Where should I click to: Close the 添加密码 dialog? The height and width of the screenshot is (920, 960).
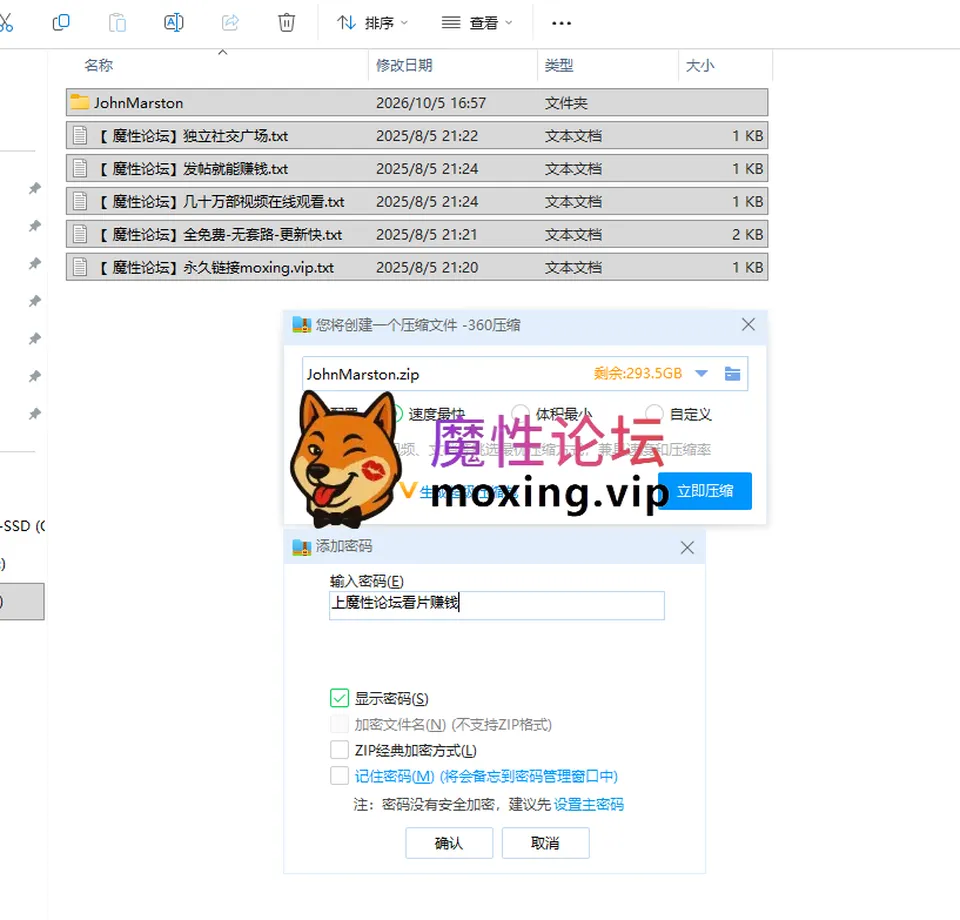[x=687, y=547]
